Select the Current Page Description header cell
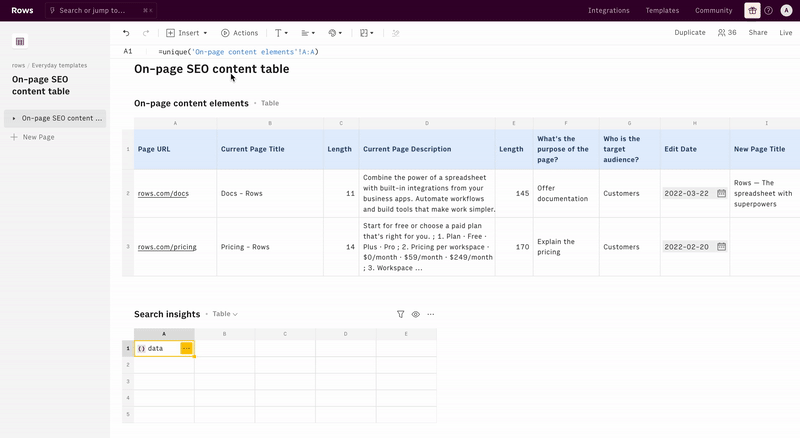Screen dimensions: 800x438 pos(427,149)
